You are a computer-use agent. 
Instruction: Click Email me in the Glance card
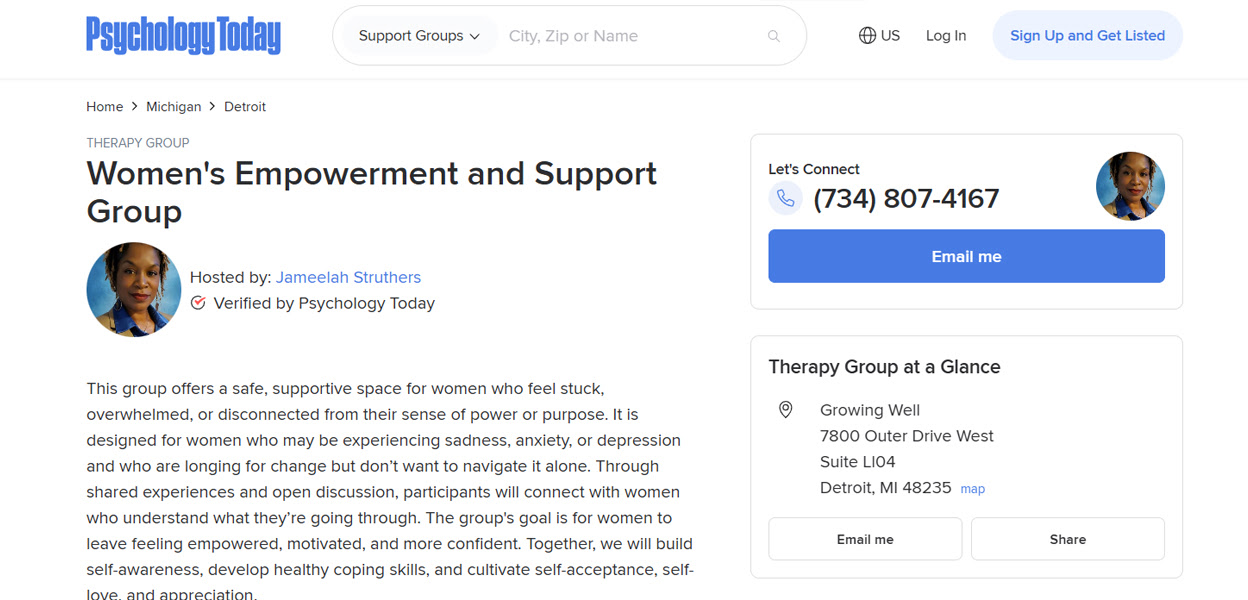864,538
